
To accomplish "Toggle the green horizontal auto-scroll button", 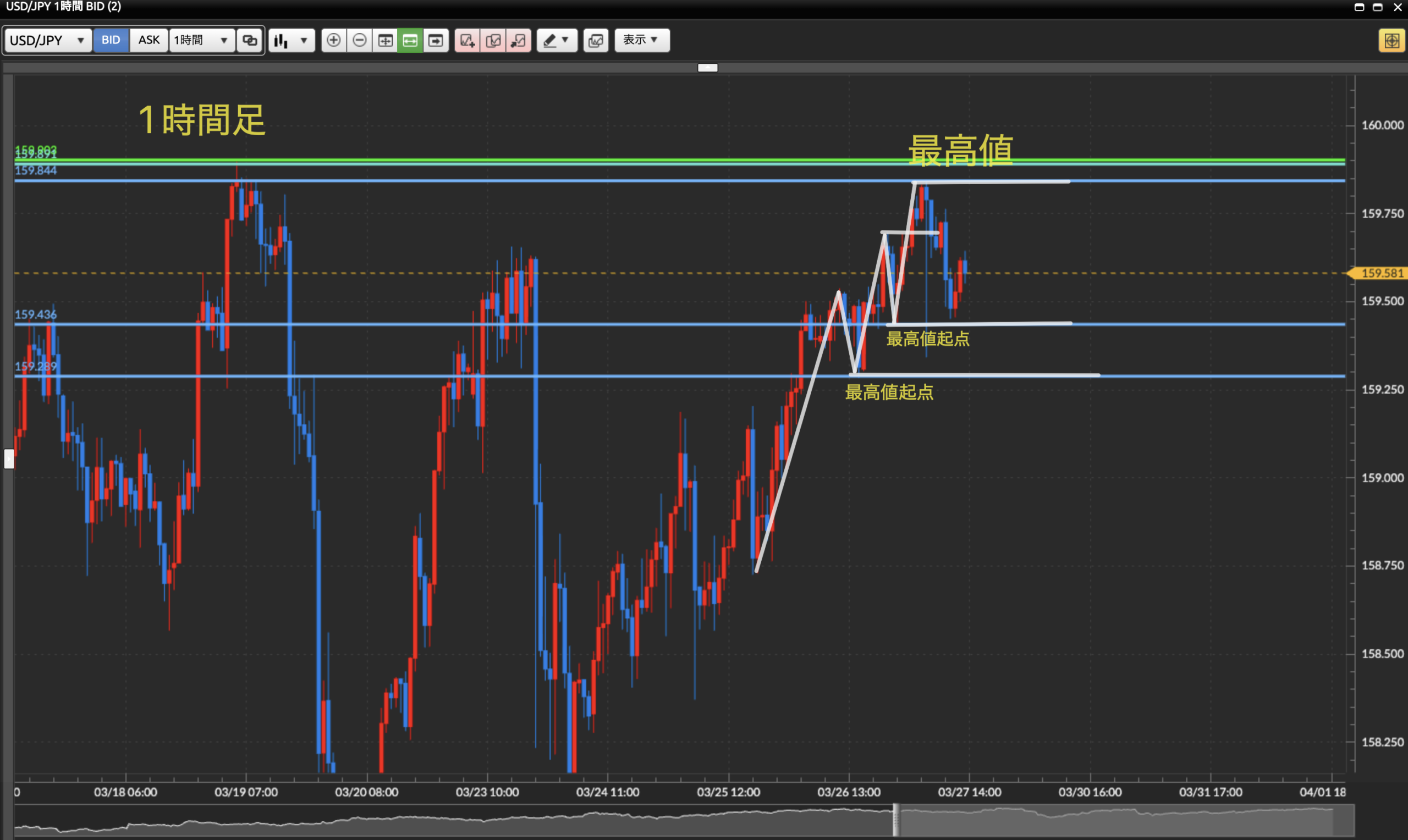I will (x=410, y=40).
